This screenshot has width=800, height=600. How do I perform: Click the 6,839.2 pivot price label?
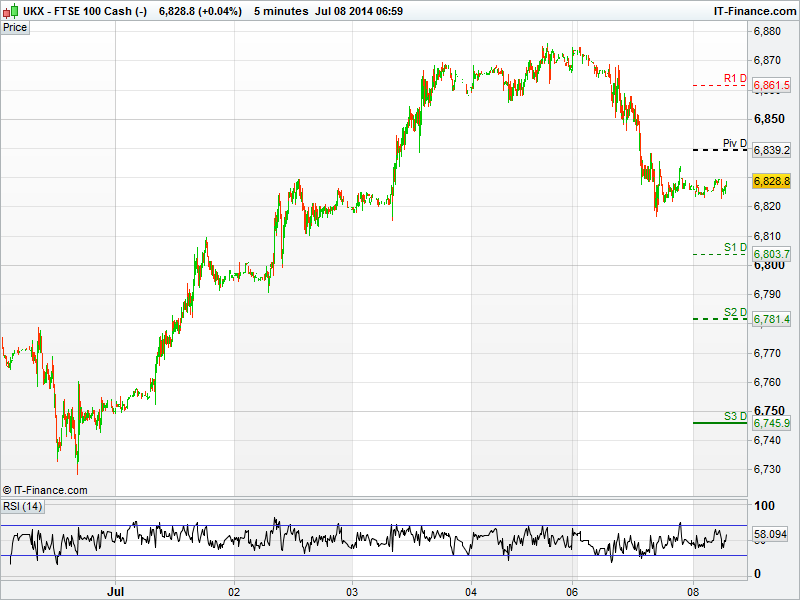point(771,150)
